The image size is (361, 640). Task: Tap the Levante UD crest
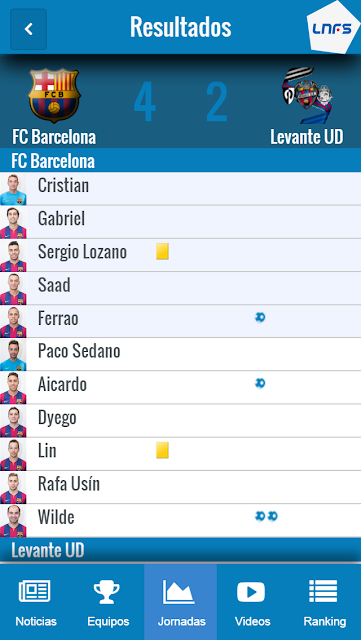click(308, 96)
